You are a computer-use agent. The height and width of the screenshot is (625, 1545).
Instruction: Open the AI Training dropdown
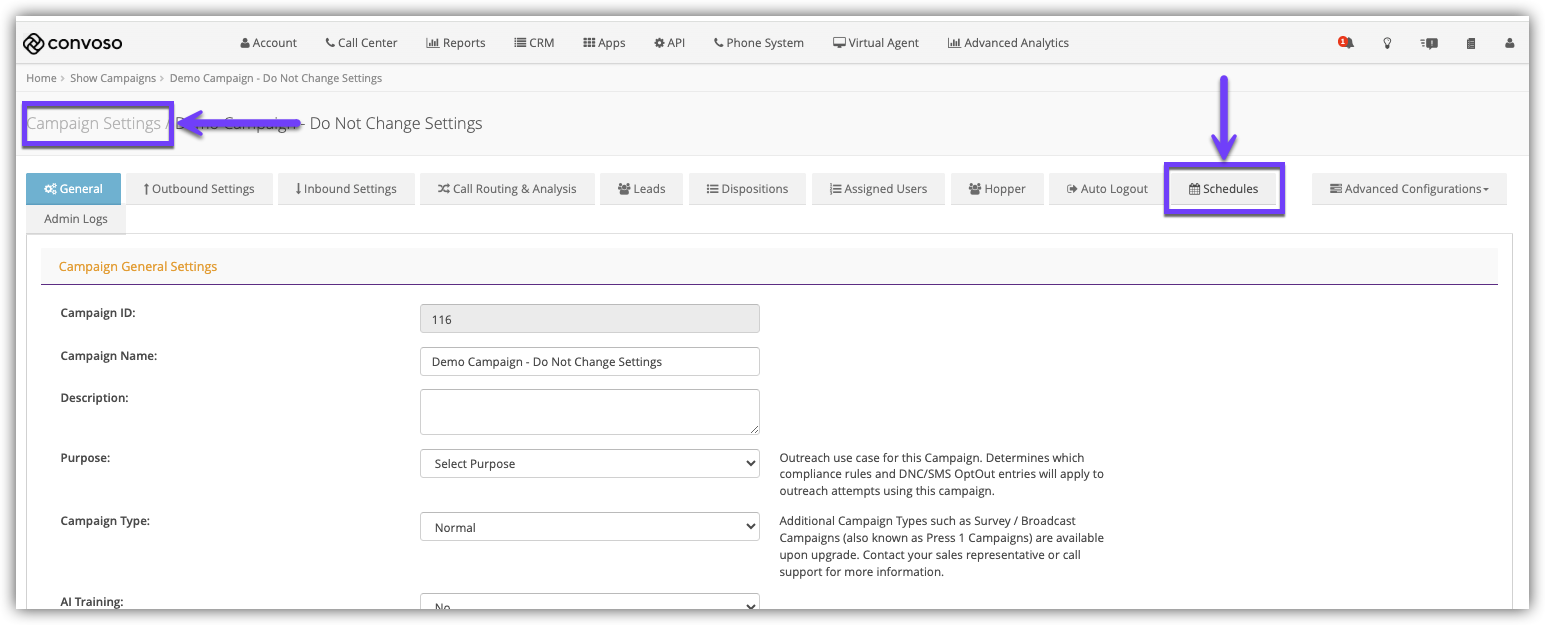point(589,604)
